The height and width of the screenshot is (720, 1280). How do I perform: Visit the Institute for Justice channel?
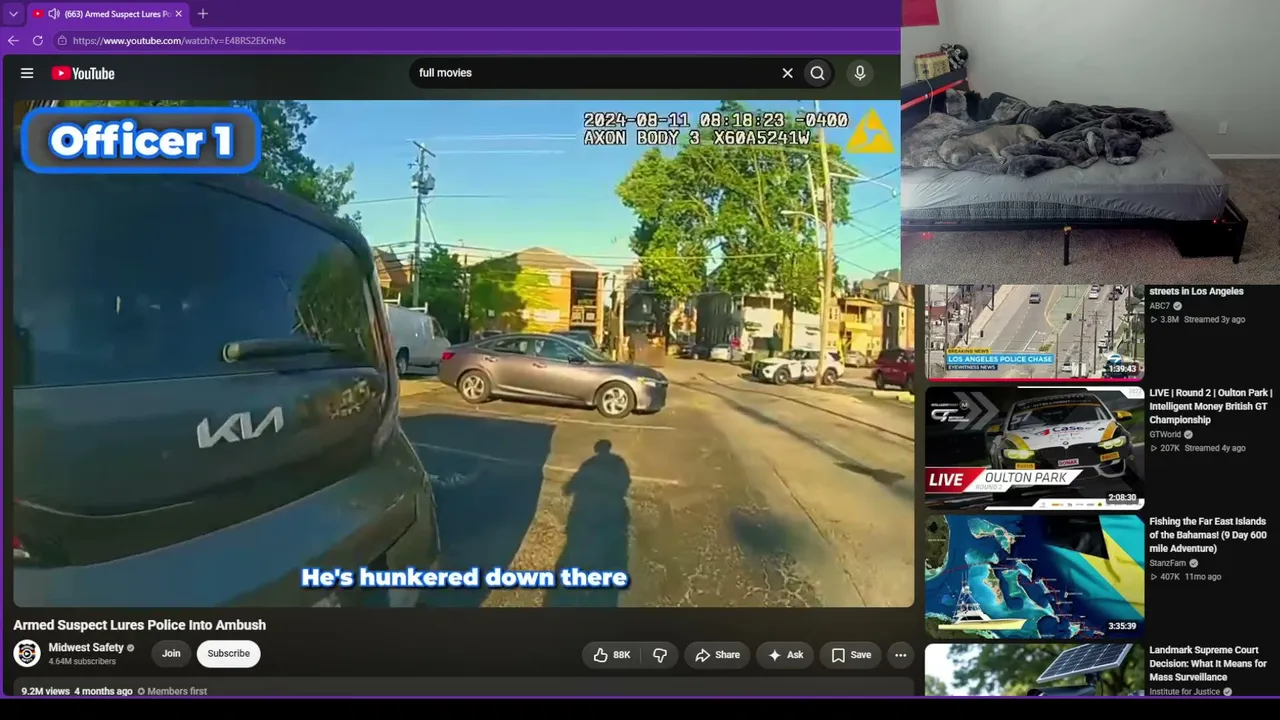pos(1183,692)
